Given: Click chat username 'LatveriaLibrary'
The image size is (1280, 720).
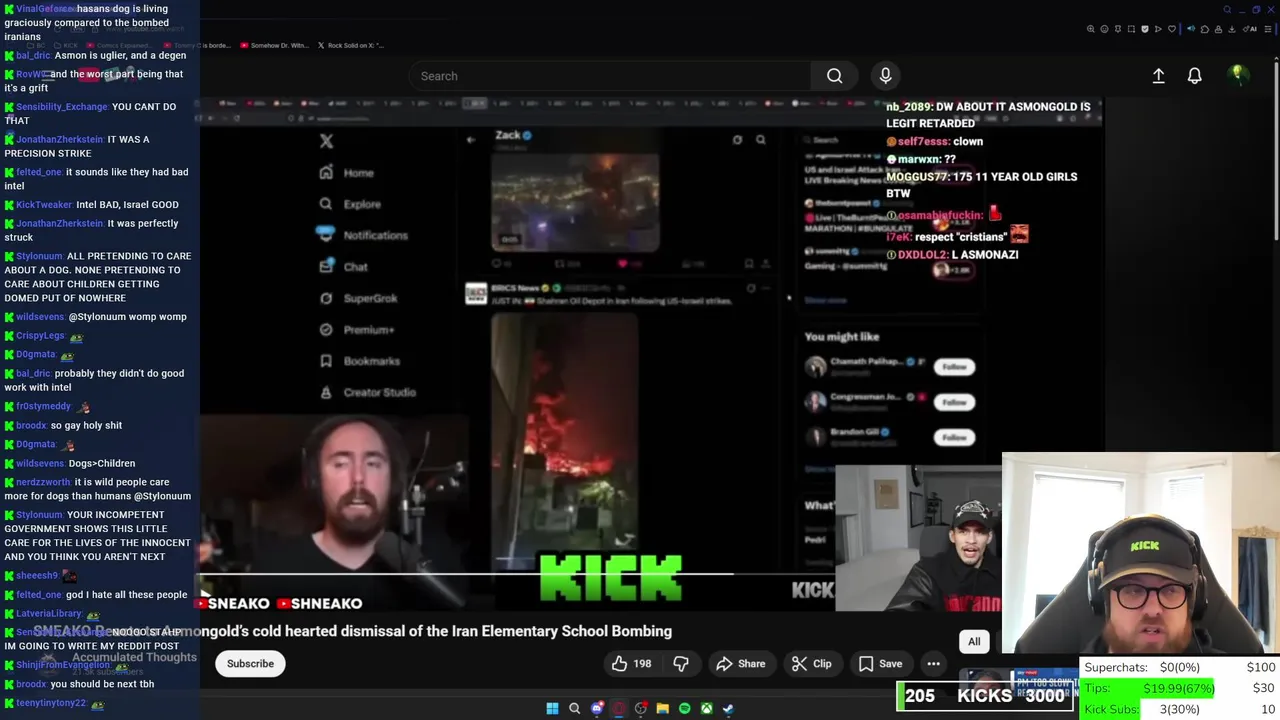Looking at the screenshot, I should (49, 614).
